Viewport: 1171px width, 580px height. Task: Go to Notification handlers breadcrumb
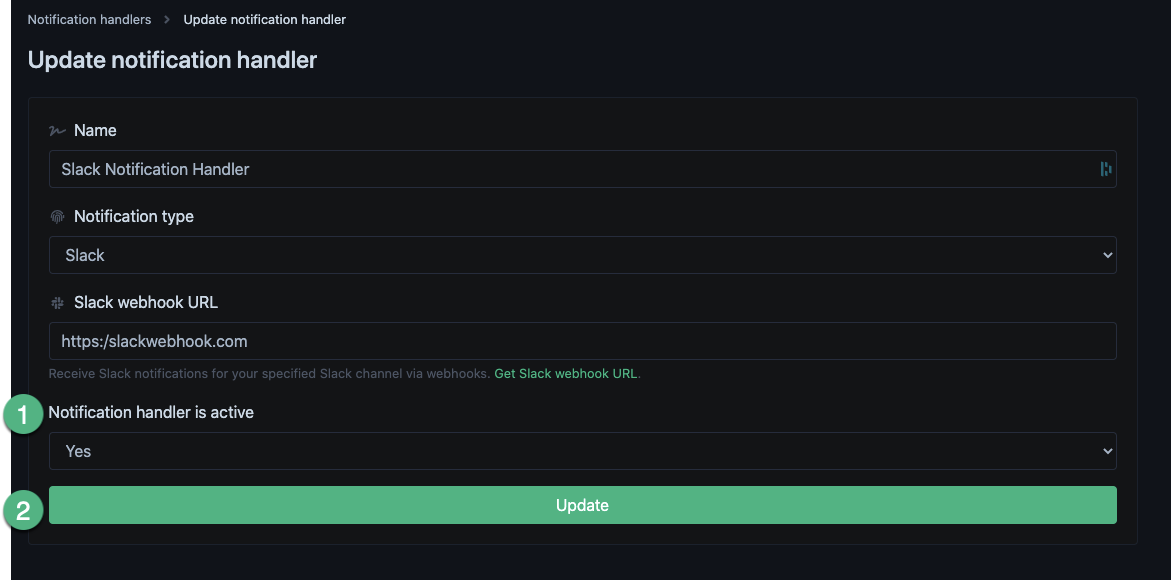pos(89,20)
